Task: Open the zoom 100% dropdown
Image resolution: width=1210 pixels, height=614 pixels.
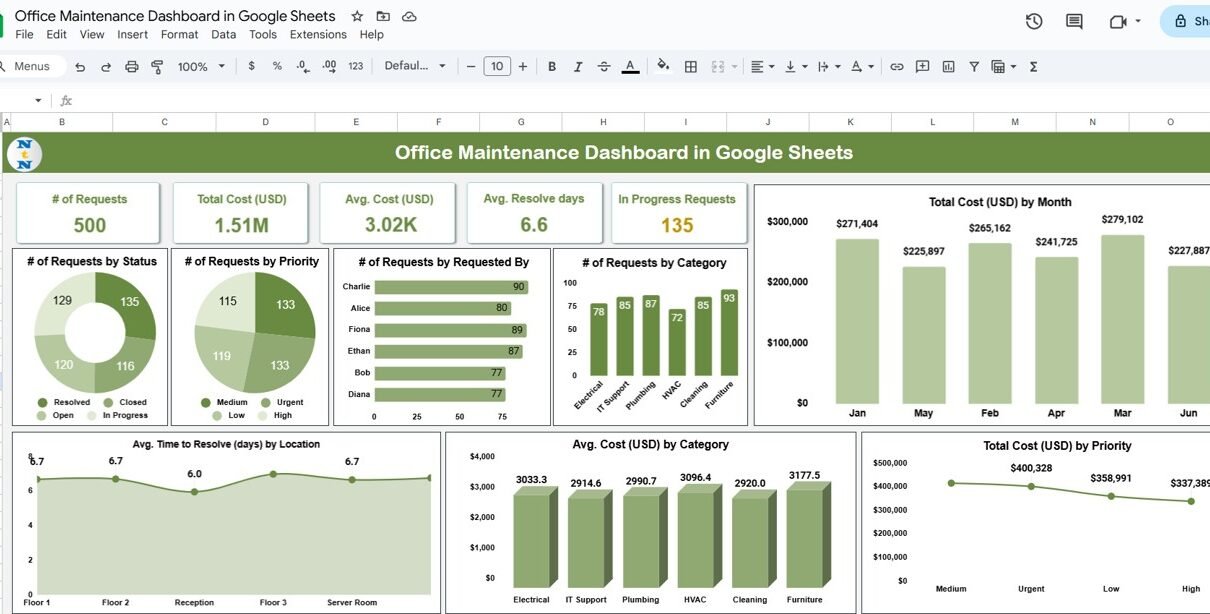Action: pyautogui.click(x=201, y=66)
